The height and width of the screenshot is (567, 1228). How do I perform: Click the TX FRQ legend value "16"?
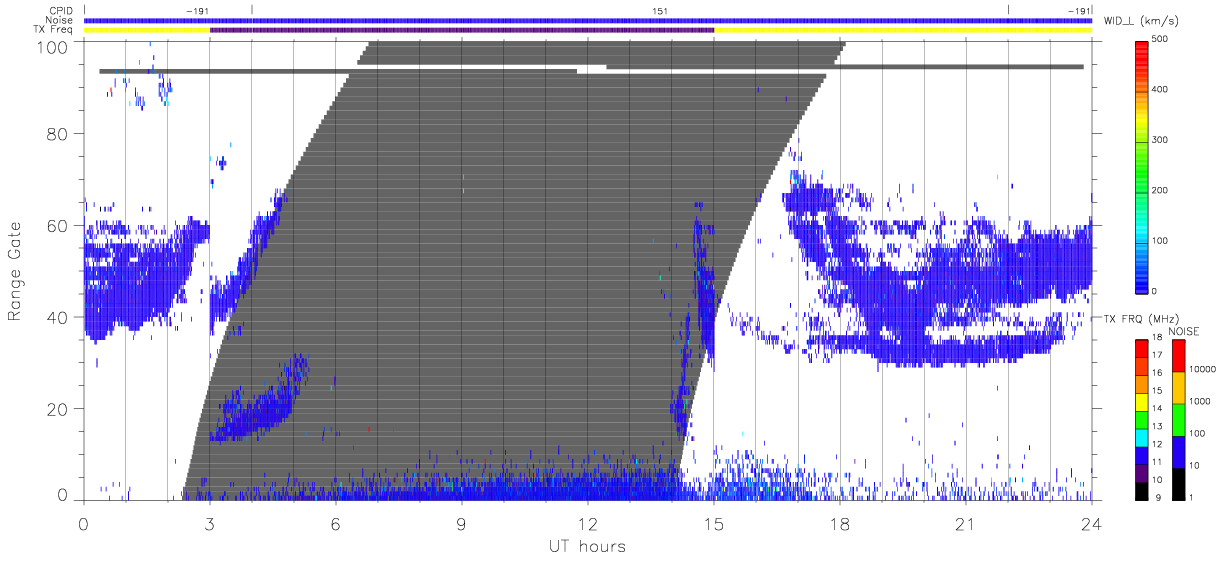[1157, 372]
